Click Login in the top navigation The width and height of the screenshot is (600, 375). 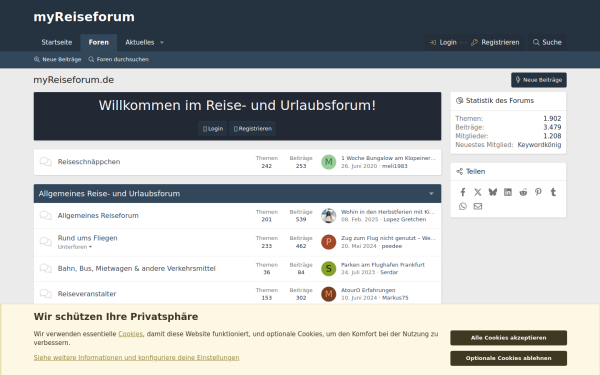443,42
